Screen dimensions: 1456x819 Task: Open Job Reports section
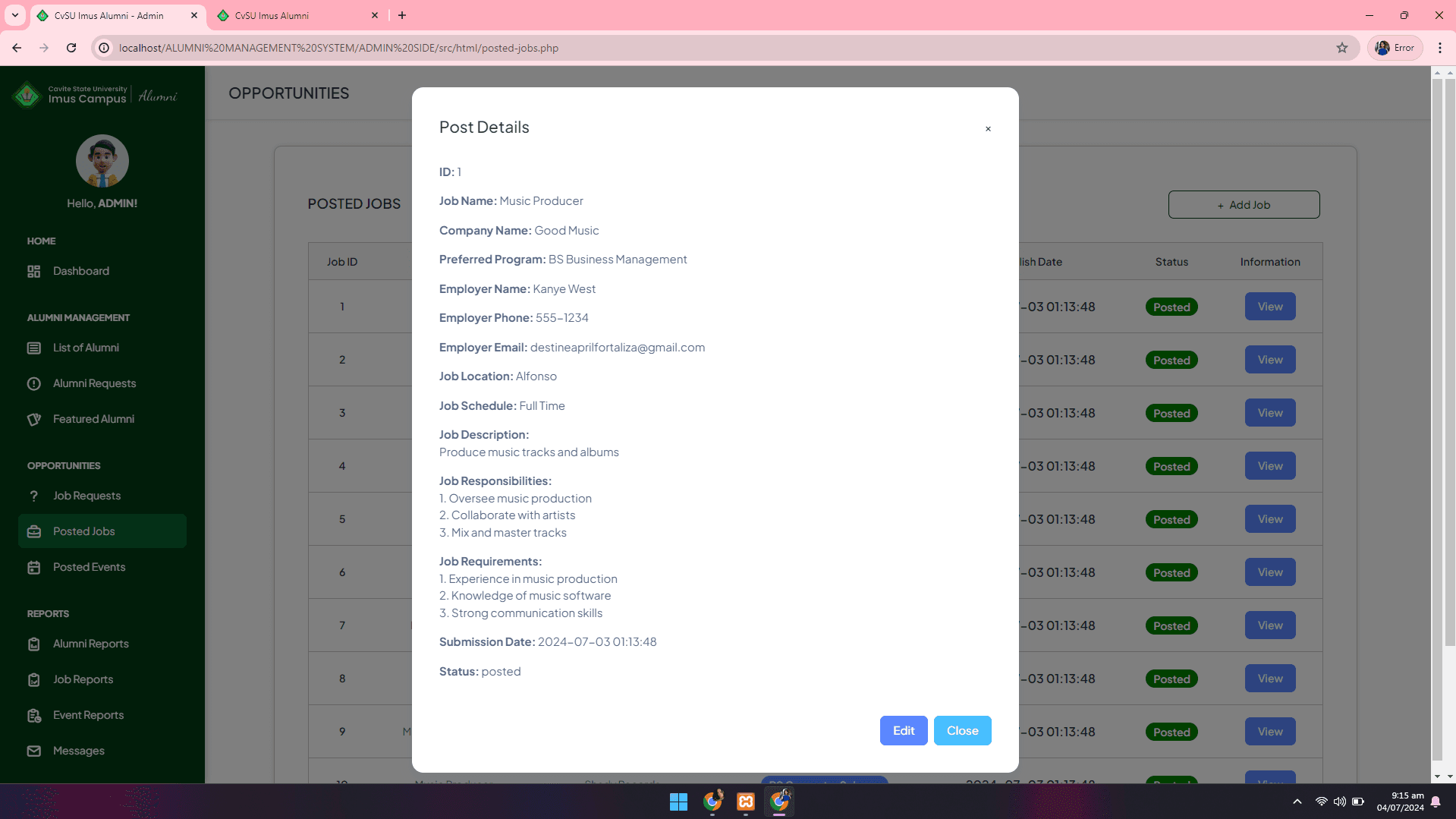tap(83, 679)
